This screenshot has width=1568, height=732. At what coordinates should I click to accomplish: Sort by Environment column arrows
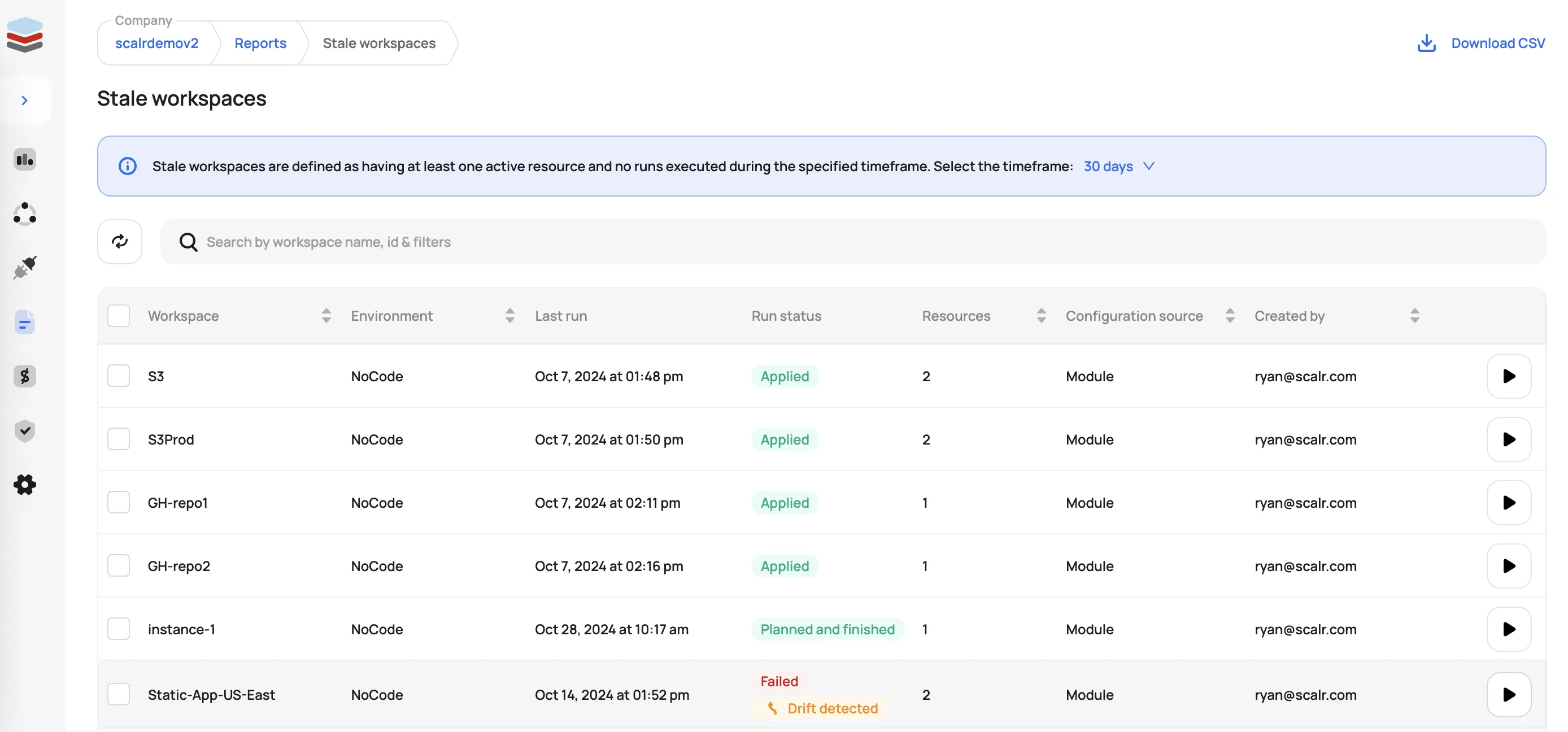(x=510, y=315)
